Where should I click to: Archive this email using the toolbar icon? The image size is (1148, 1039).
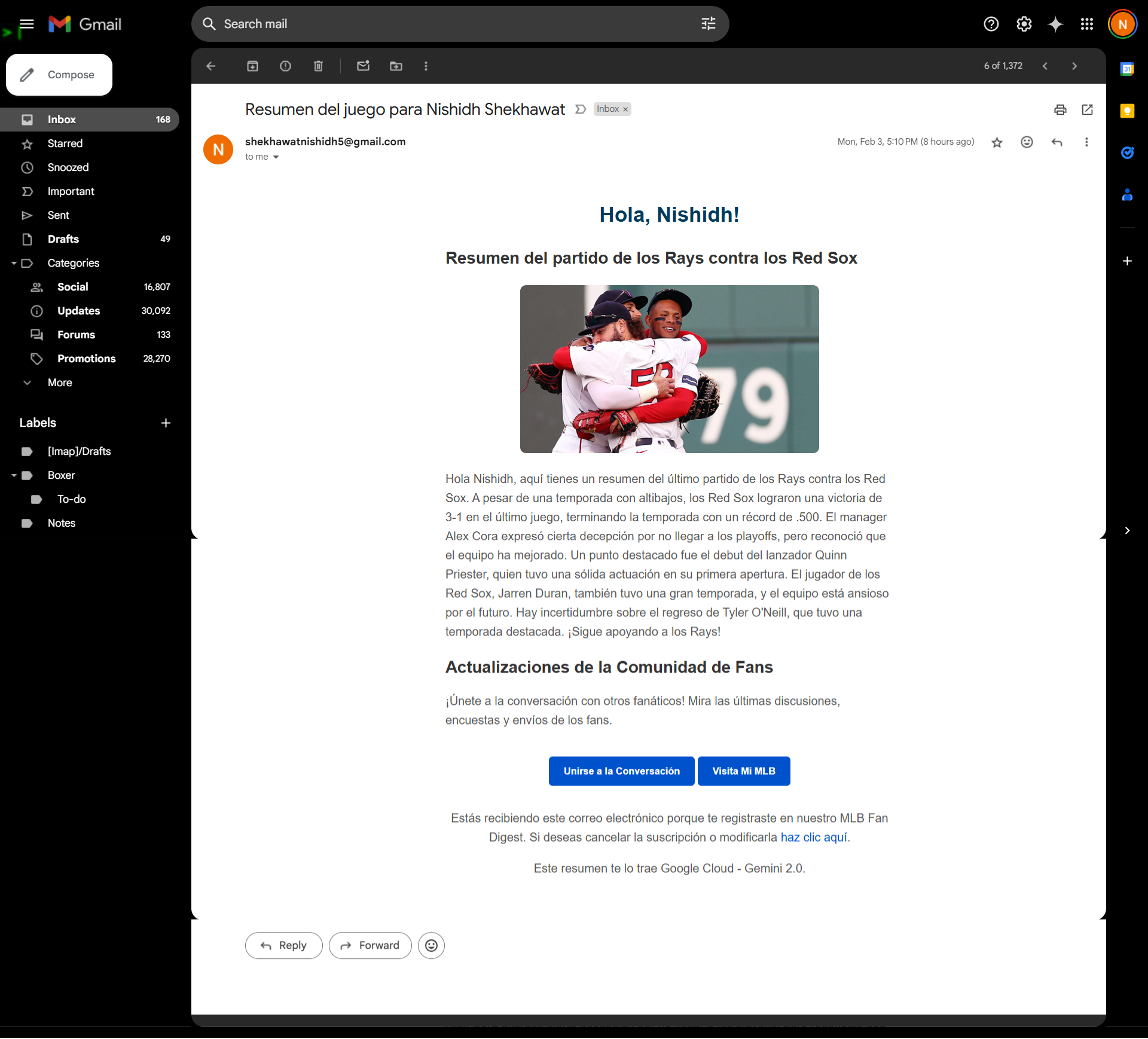(x=252, y=66)
